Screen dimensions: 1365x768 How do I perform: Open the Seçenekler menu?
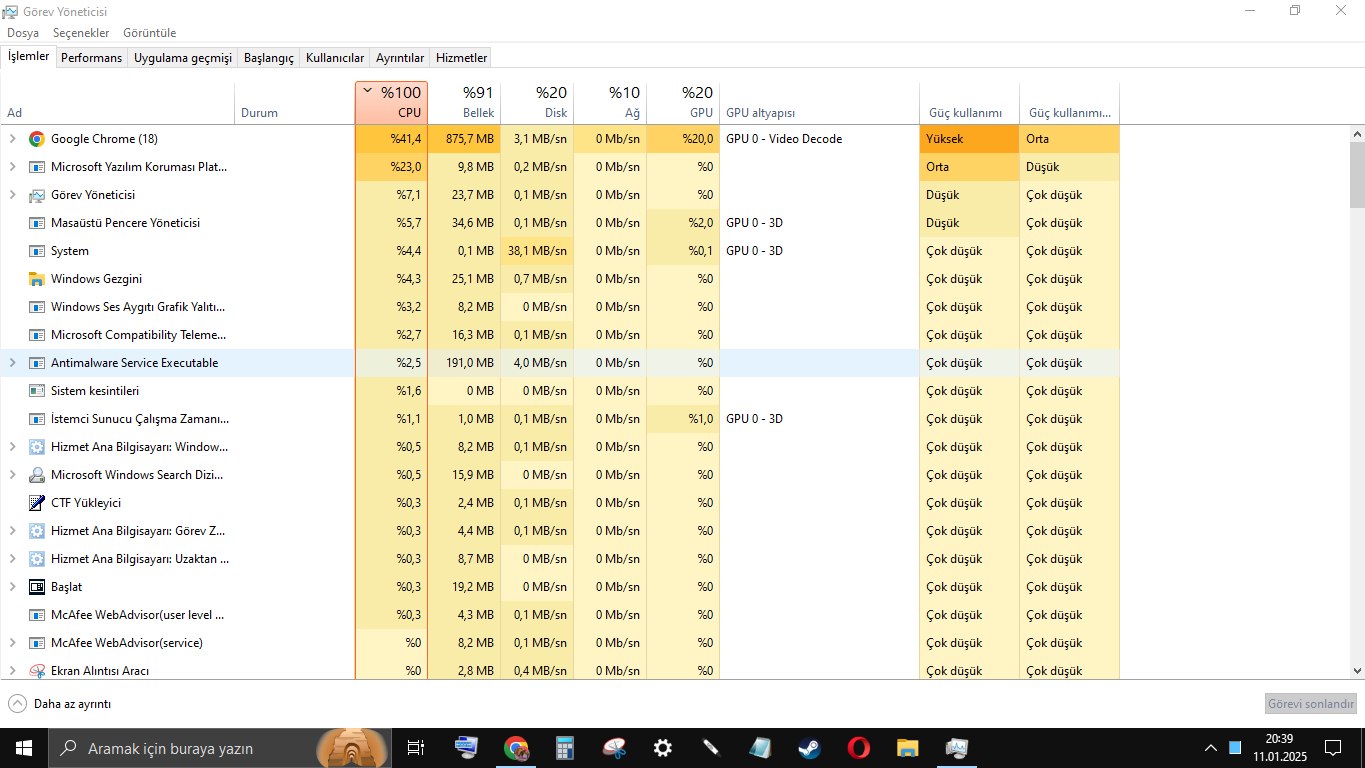tap(79, 33)
